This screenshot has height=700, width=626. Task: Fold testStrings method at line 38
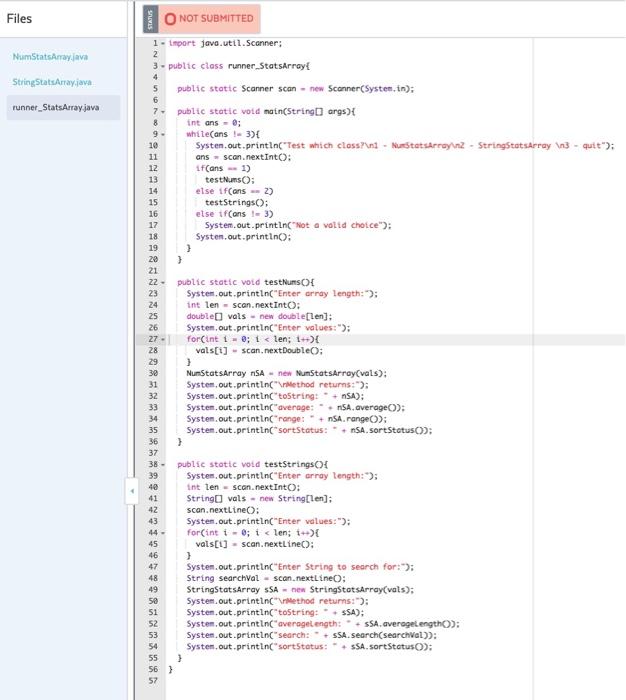[163, 465]
